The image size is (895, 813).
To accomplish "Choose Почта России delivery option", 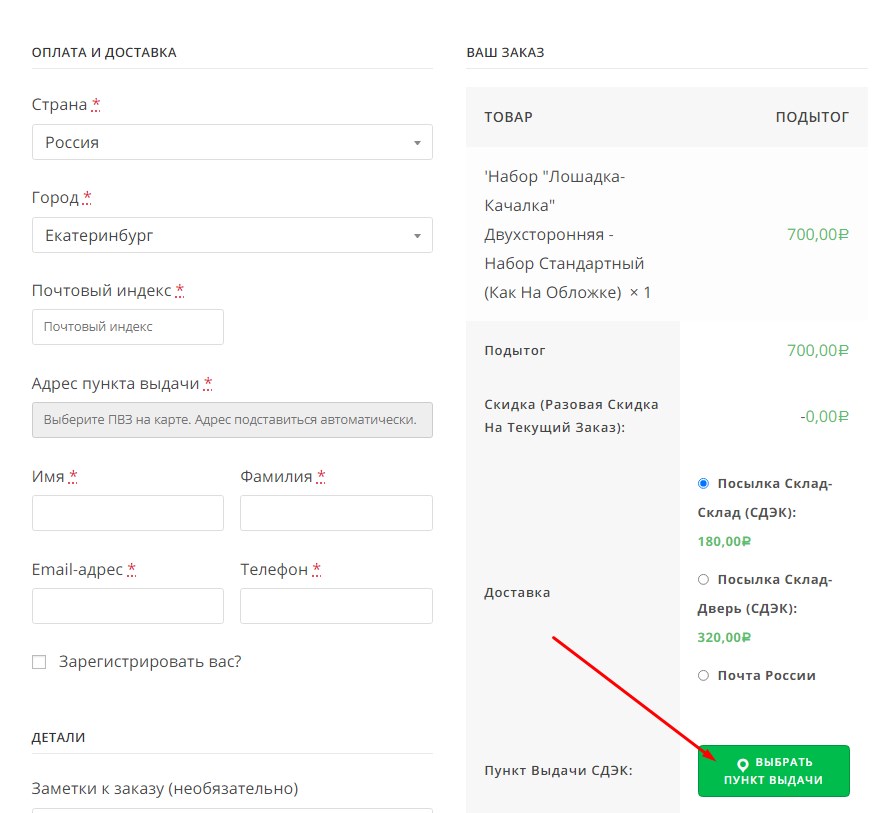I will [703, 675].
